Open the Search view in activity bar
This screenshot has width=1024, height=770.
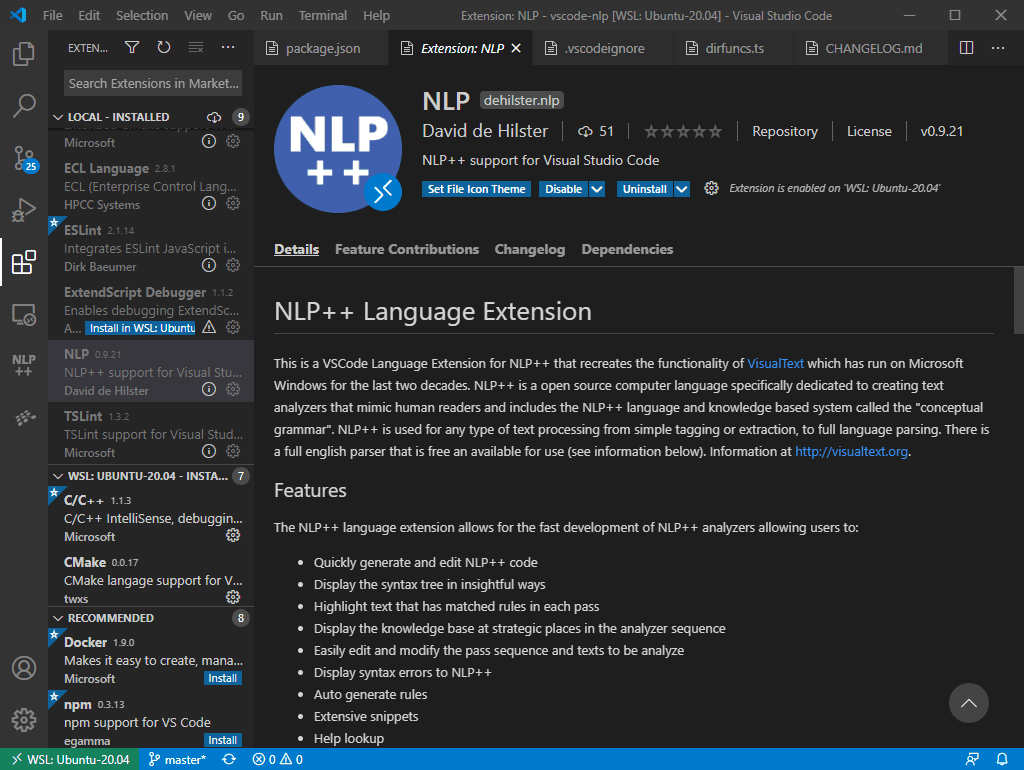tap(24, 105)
